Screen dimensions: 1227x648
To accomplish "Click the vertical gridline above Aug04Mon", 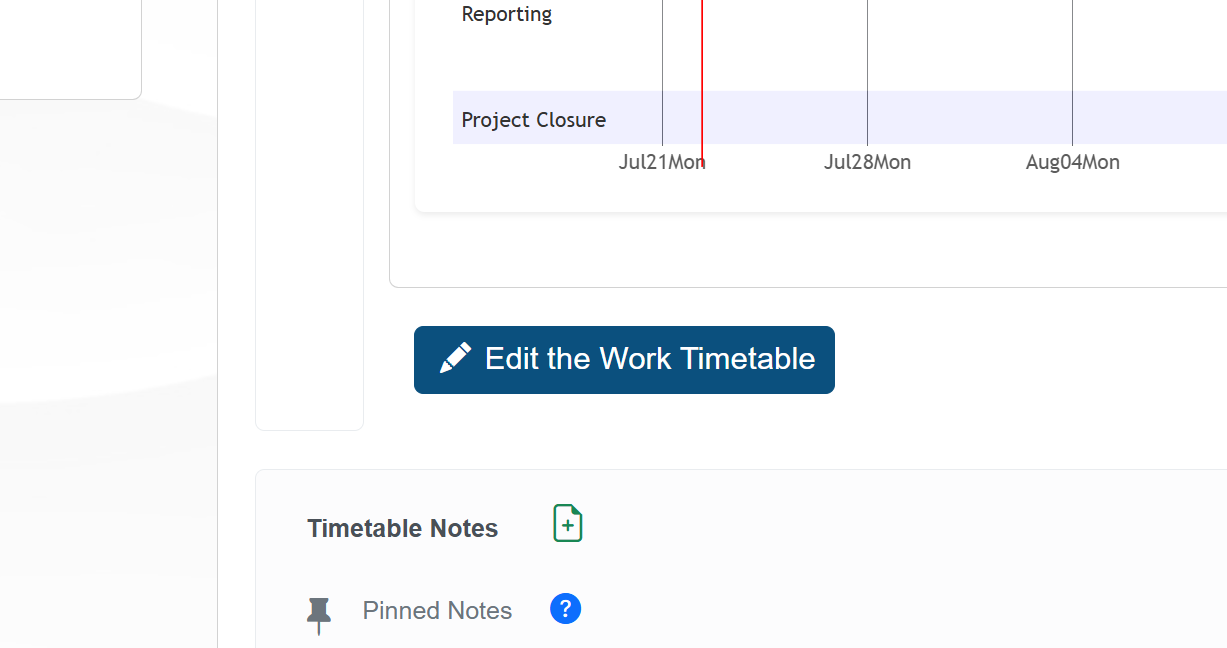I will click(1072, 60).
